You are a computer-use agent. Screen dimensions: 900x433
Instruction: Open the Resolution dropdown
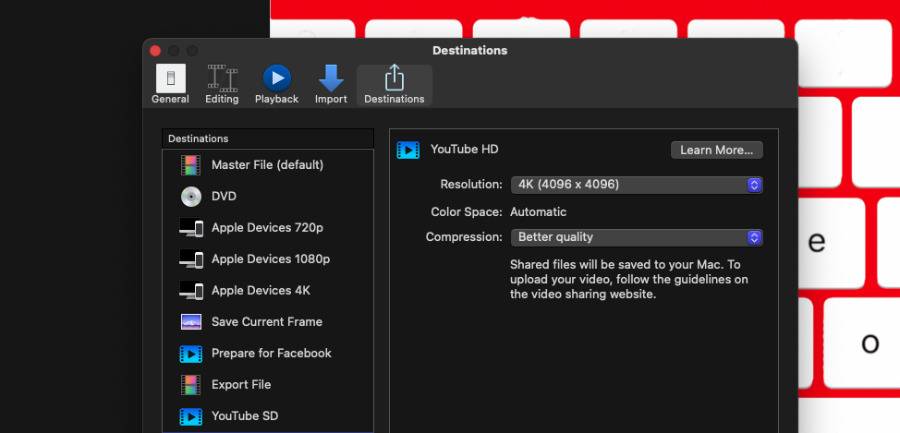[637, 185]
